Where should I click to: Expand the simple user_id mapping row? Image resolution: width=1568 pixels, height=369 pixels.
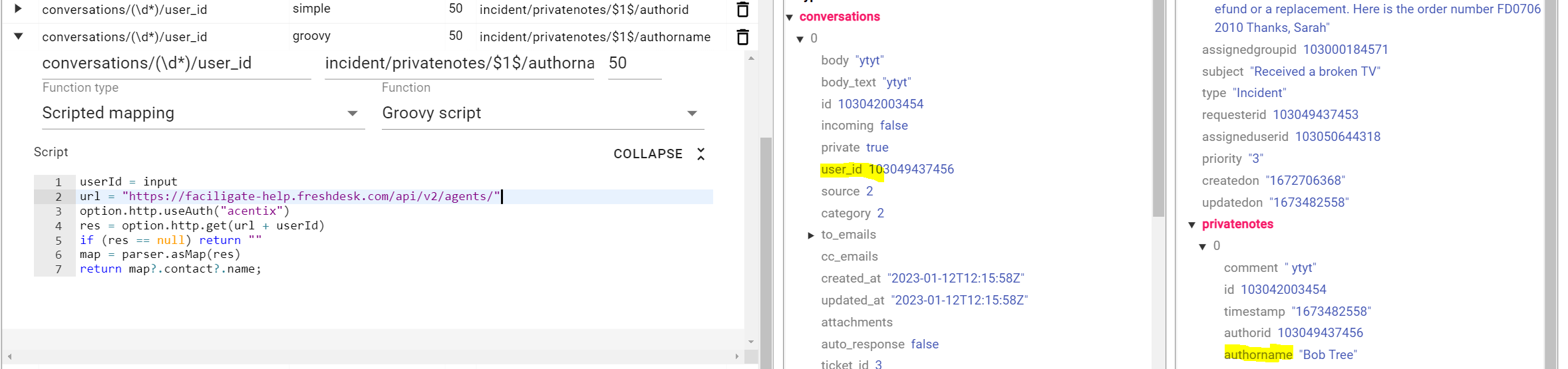[x=19, y=9]
